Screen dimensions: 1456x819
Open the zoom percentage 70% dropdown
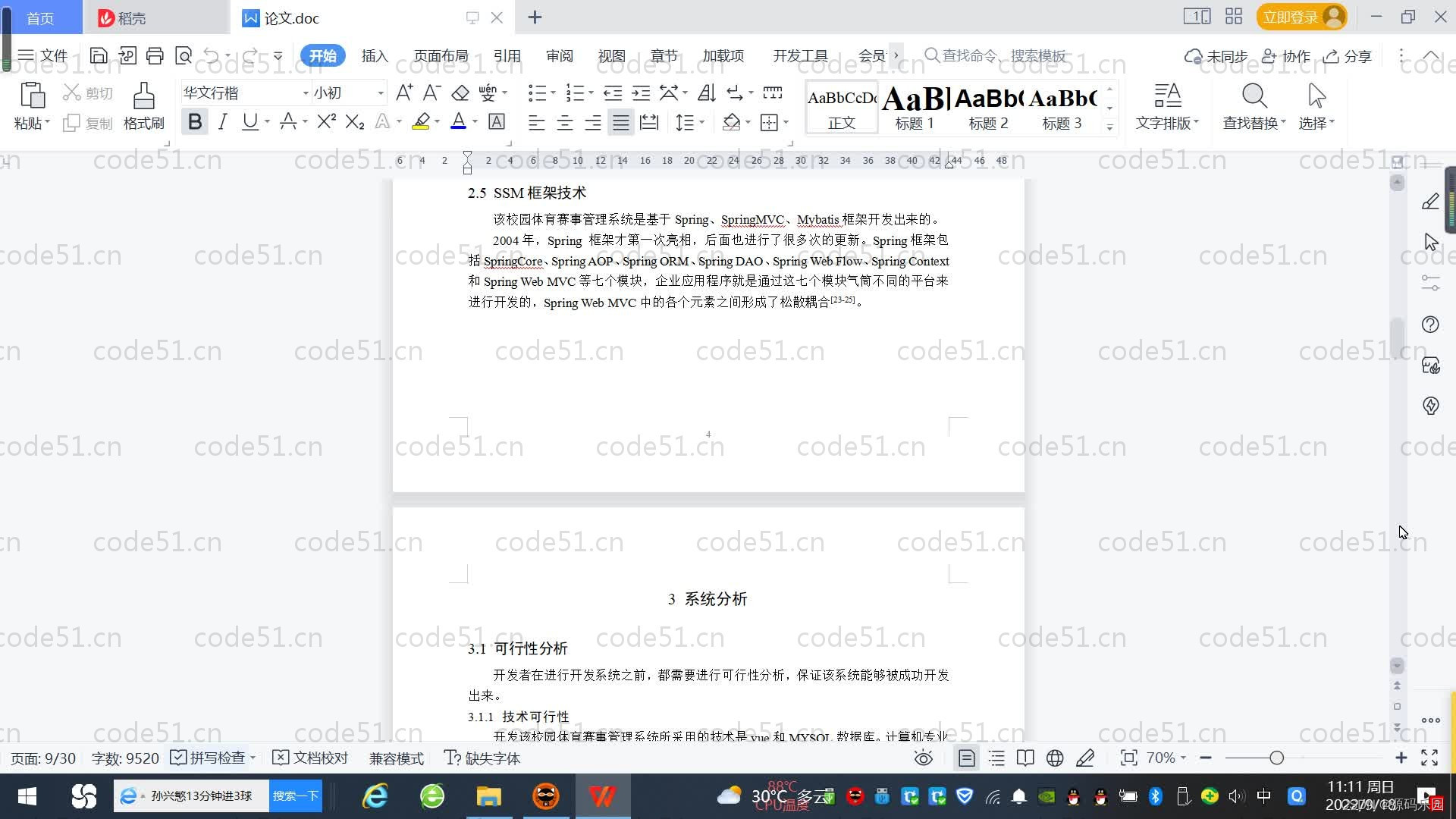coord(1166,758)
